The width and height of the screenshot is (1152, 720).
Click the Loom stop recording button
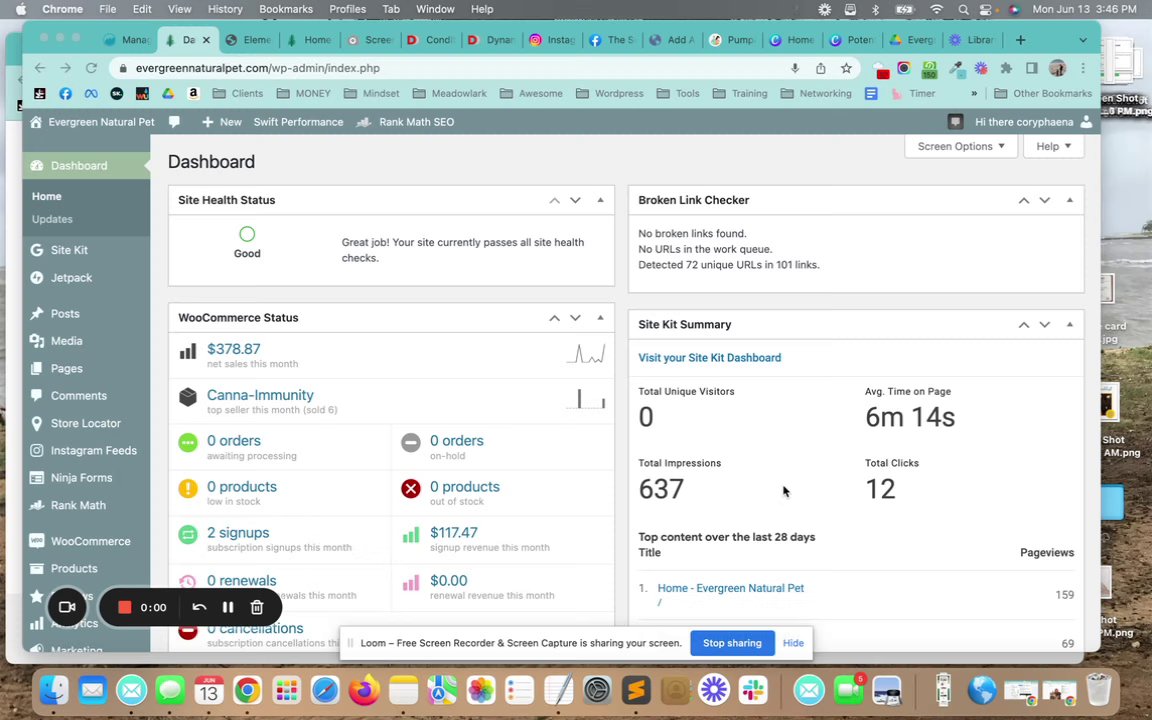pyautogui.click(x=124, y=607)
